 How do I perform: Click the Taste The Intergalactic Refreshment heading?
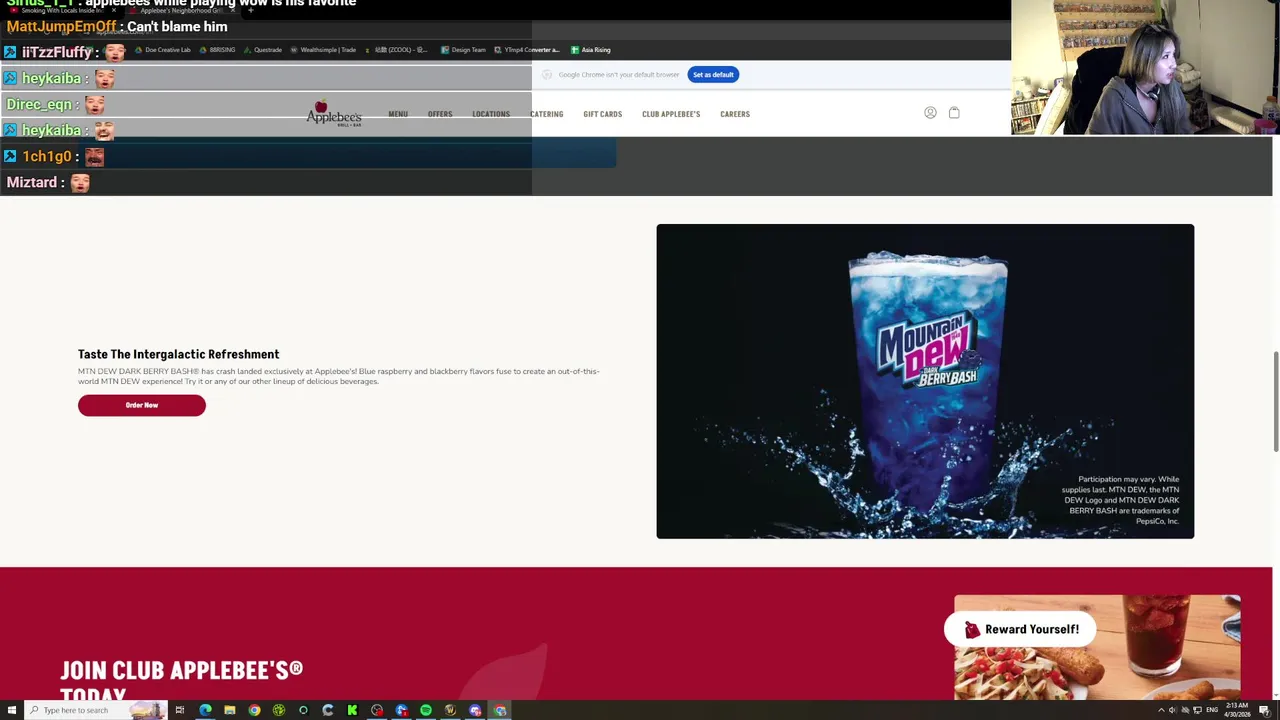point(178,354)
